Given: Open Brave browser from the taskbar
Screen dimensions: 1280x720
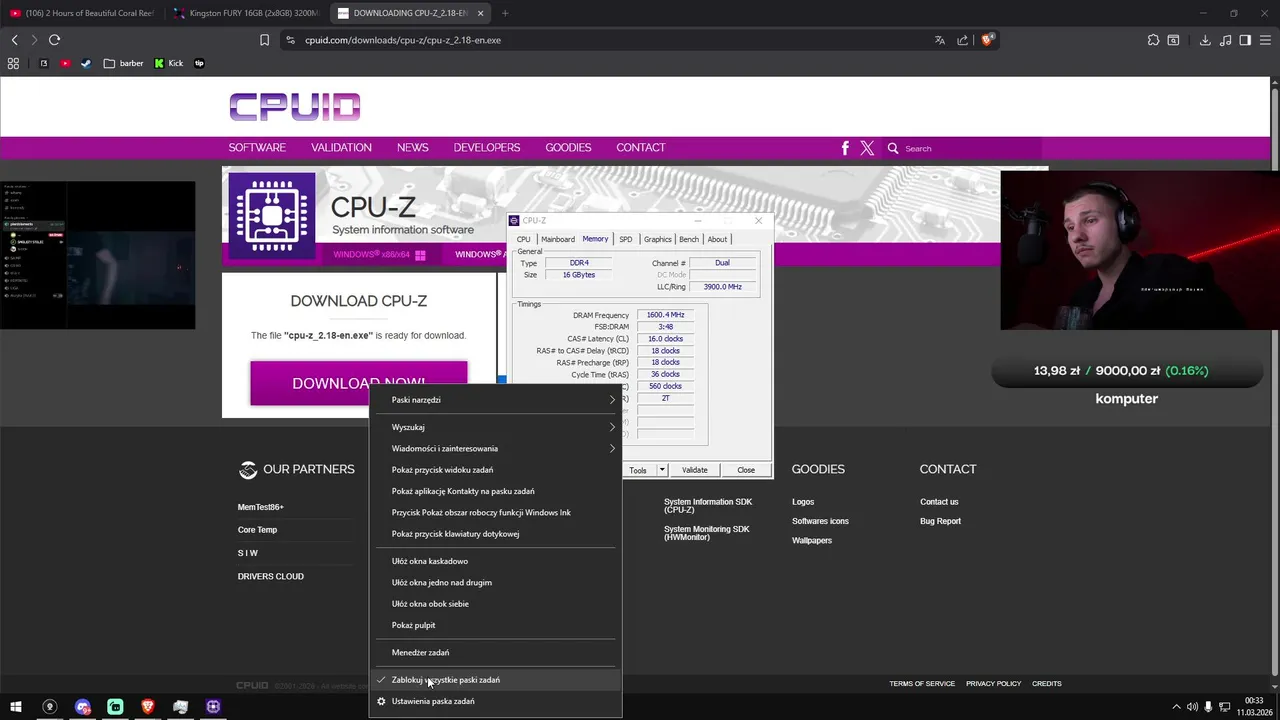Looking at the screenshot, I should (148, 707).
